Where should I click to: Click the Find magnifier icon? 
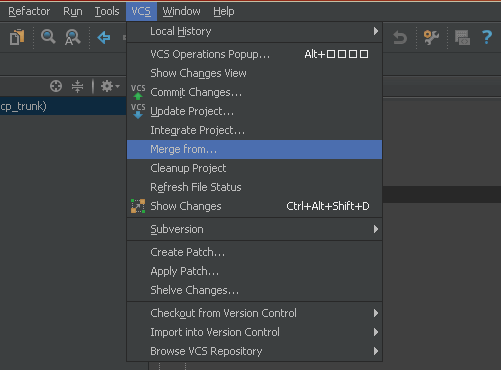click(48, 37)
